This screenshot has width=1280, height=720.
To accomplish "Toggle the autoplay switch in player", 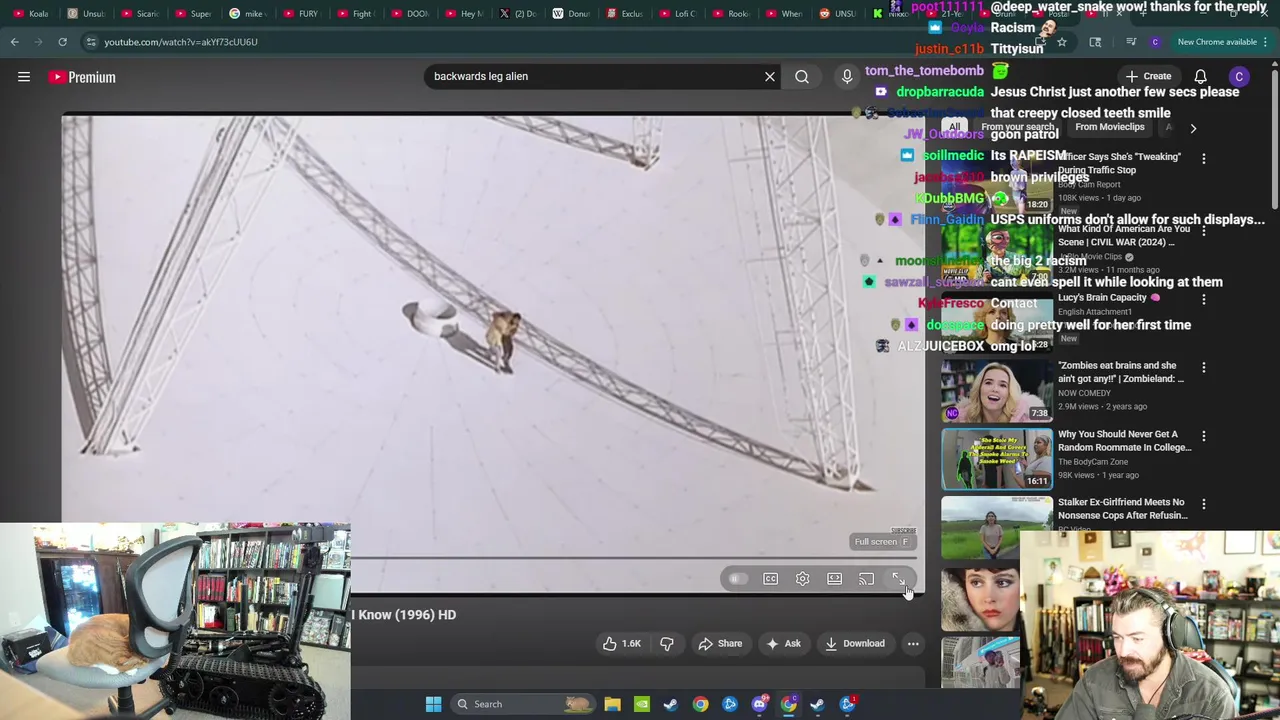I will coord(737,579).
